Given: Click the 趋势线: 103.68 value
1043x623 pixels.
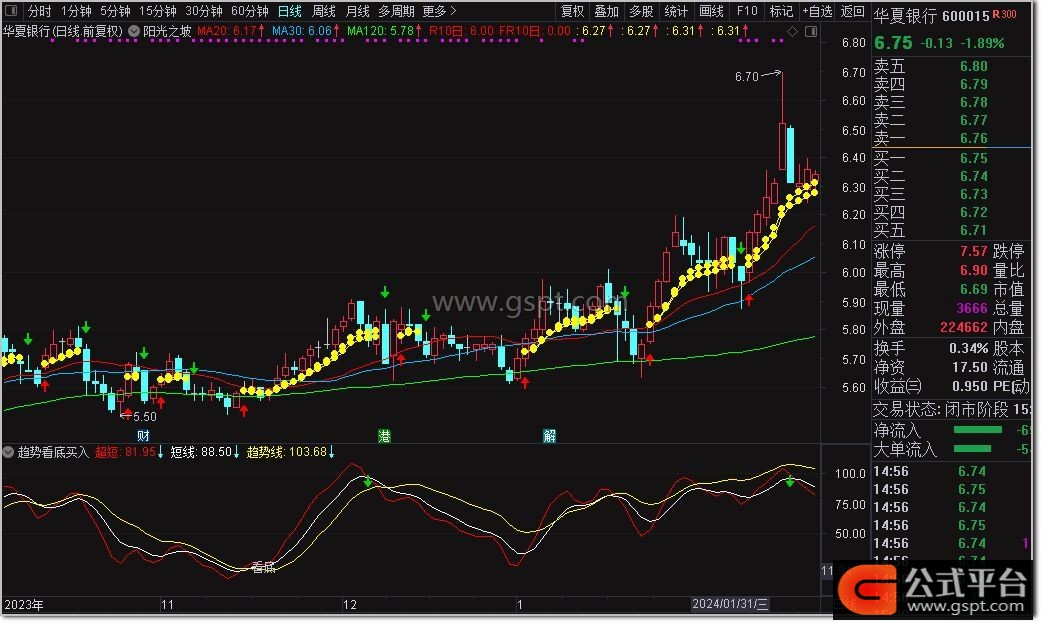Looking at the screenshot, I should tap(291, 452).
